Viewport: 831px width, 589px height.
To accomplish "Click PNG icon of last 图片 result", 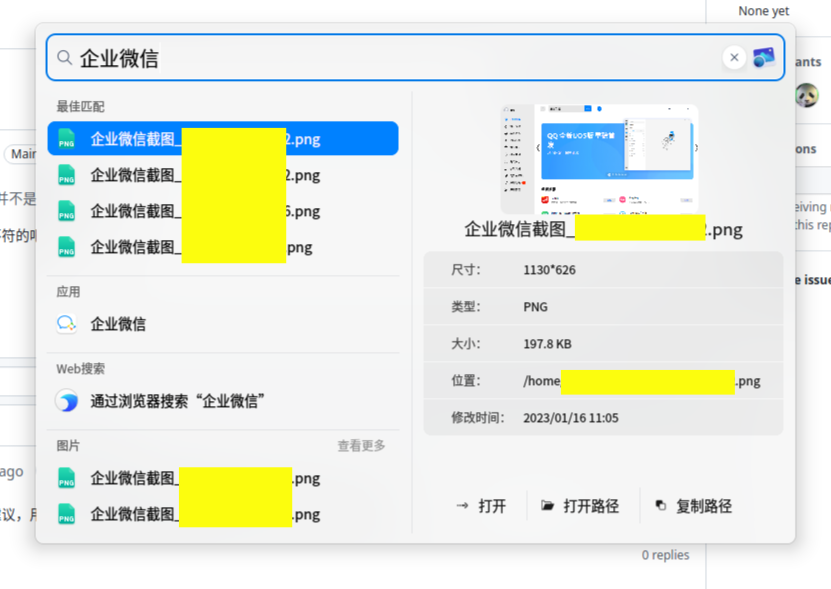I will click(x=66, y=514).
